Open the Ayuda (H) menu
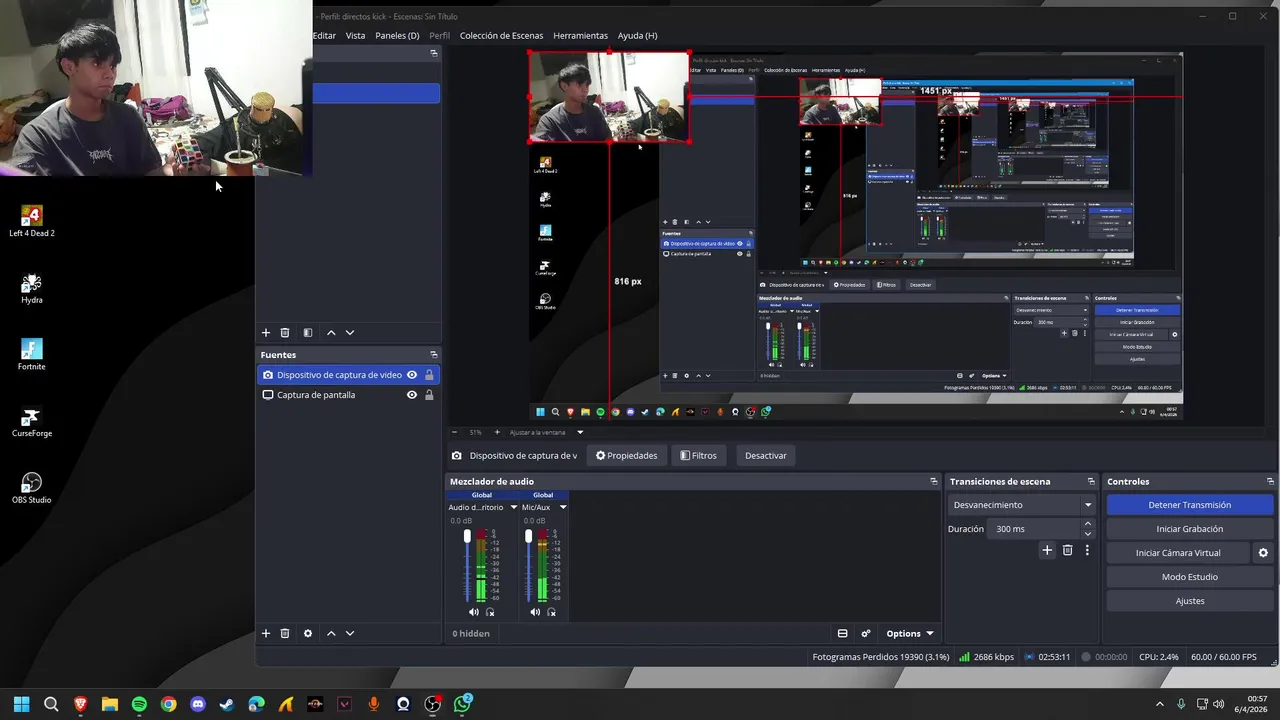The width and height of the screenshot is (1280, 720). coord(637,35)
